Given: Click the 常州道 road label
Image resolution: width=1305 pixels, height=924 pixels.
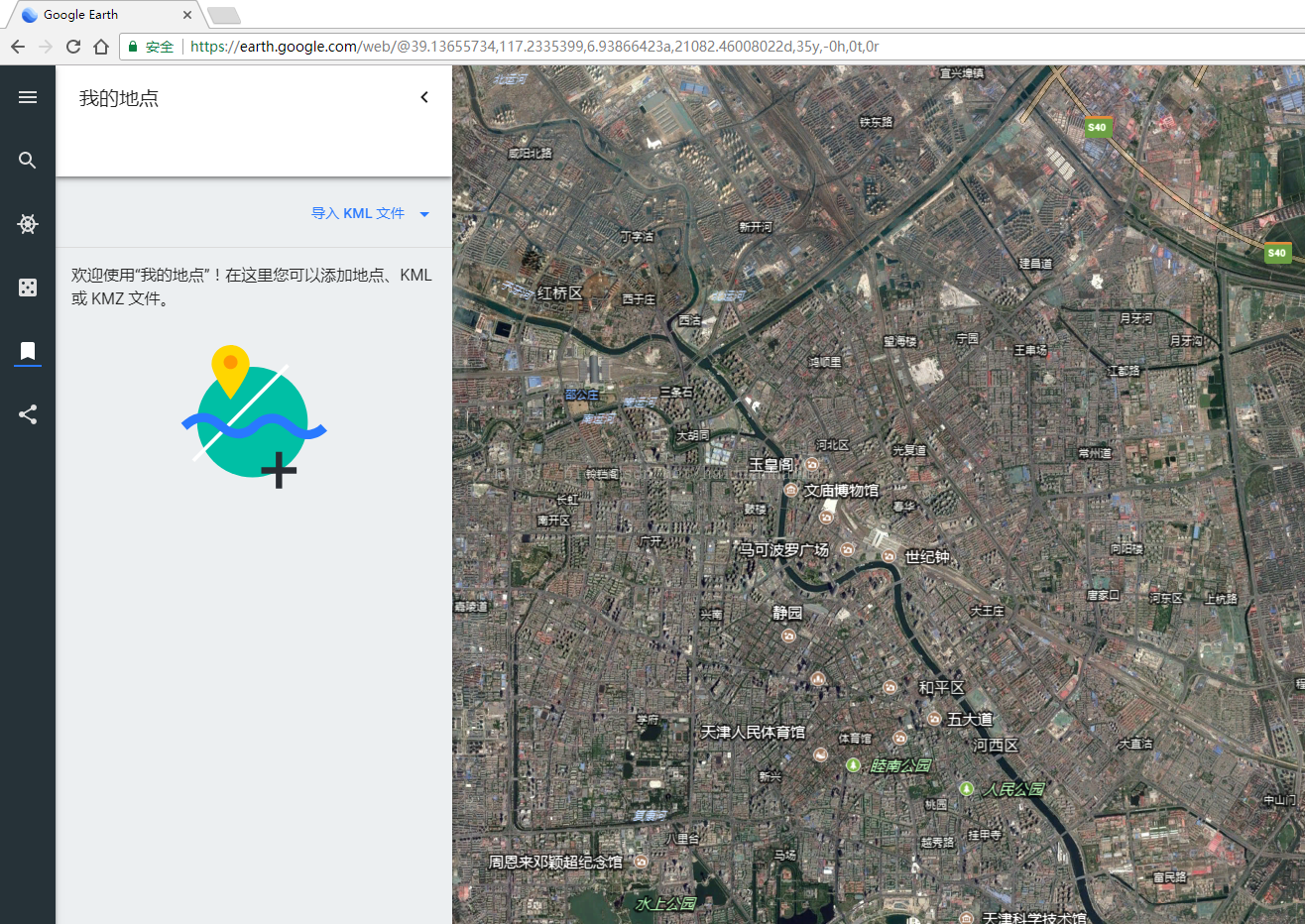Looking at the screenshot, I should 1095,453.
